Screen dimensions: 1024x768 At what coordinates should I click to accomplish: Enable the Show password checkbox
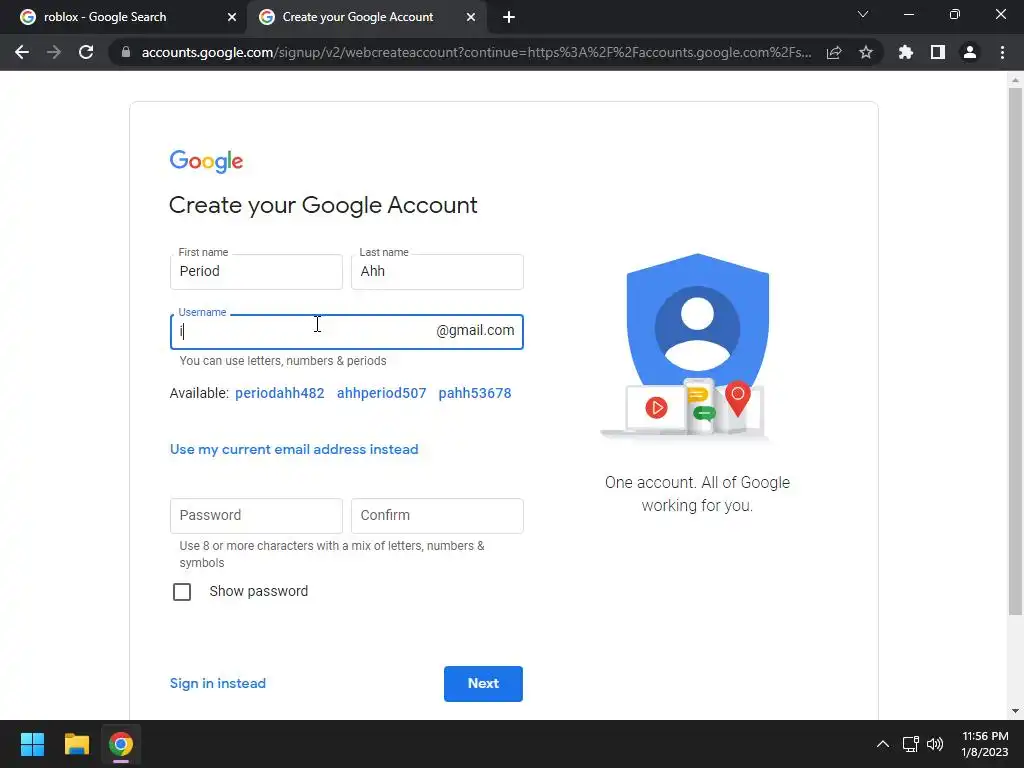182,592
